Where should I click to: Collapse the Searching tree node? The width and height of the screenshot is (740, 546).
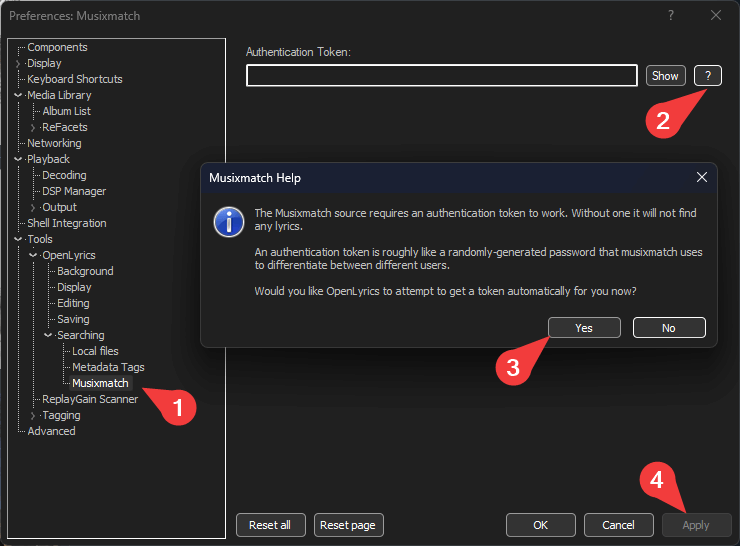click(x=48, y=335)
